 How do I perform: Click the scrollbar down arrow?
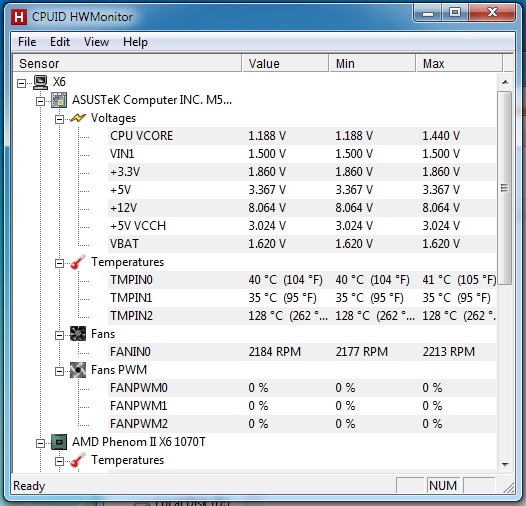[505, 464]
